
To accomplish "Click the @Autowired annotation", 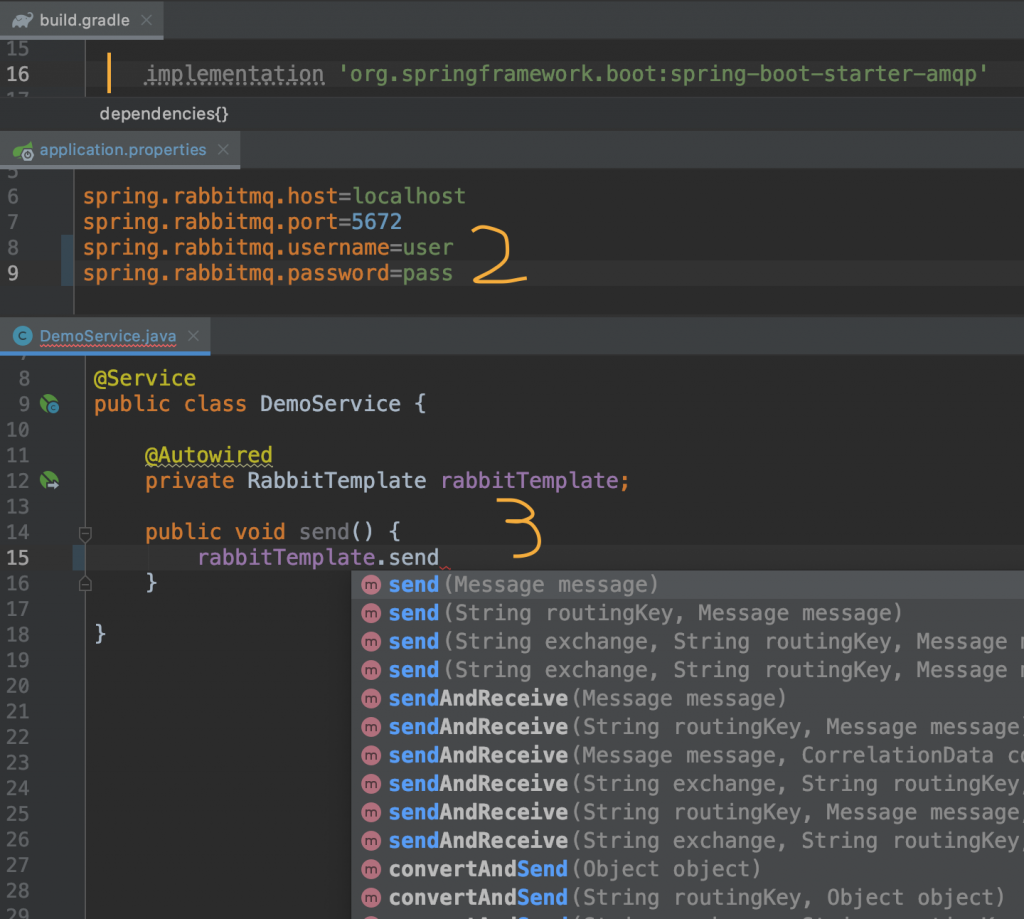I will pos(208,455).
